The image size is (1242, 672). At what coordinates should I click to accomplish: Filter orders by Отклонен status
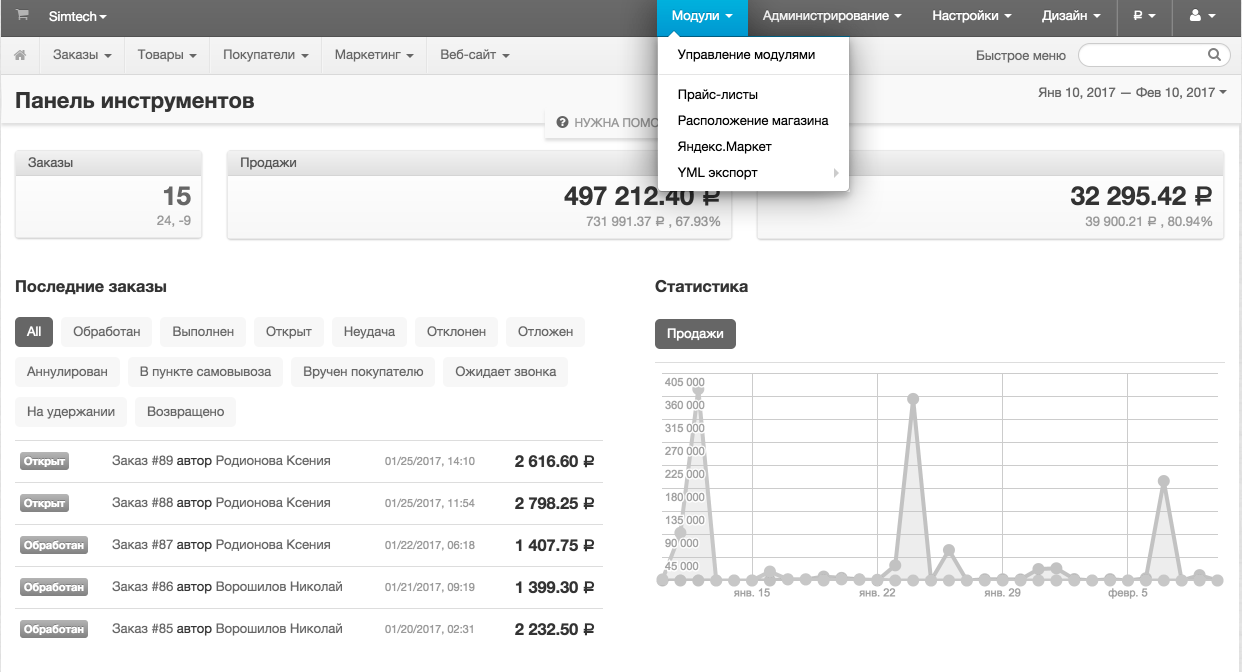456,332
